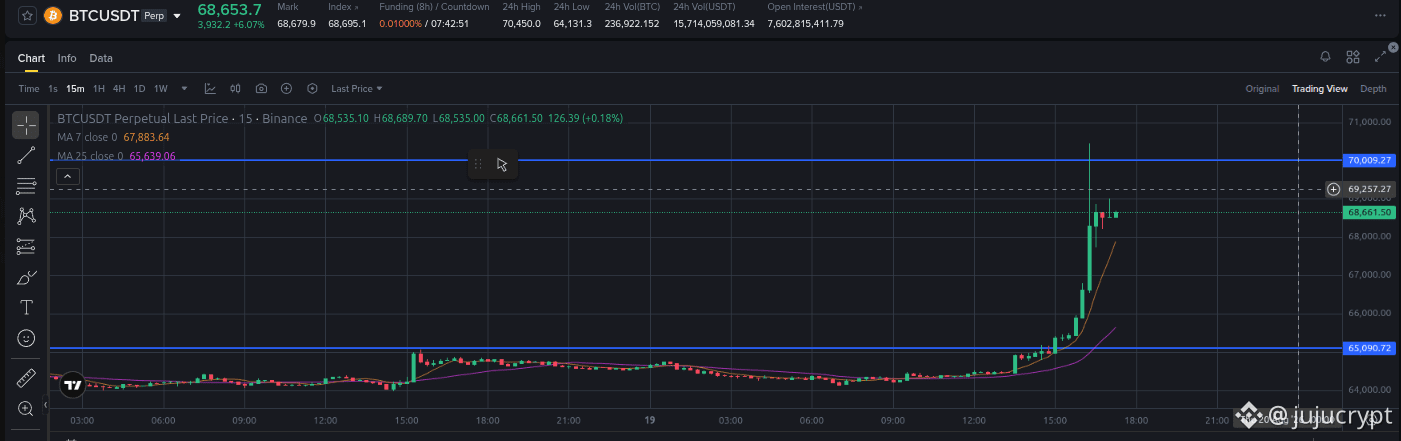Viewport: 1401px width, 441px height.
Task: Switch to the Chart tab
Action: (x=31, y=58)
